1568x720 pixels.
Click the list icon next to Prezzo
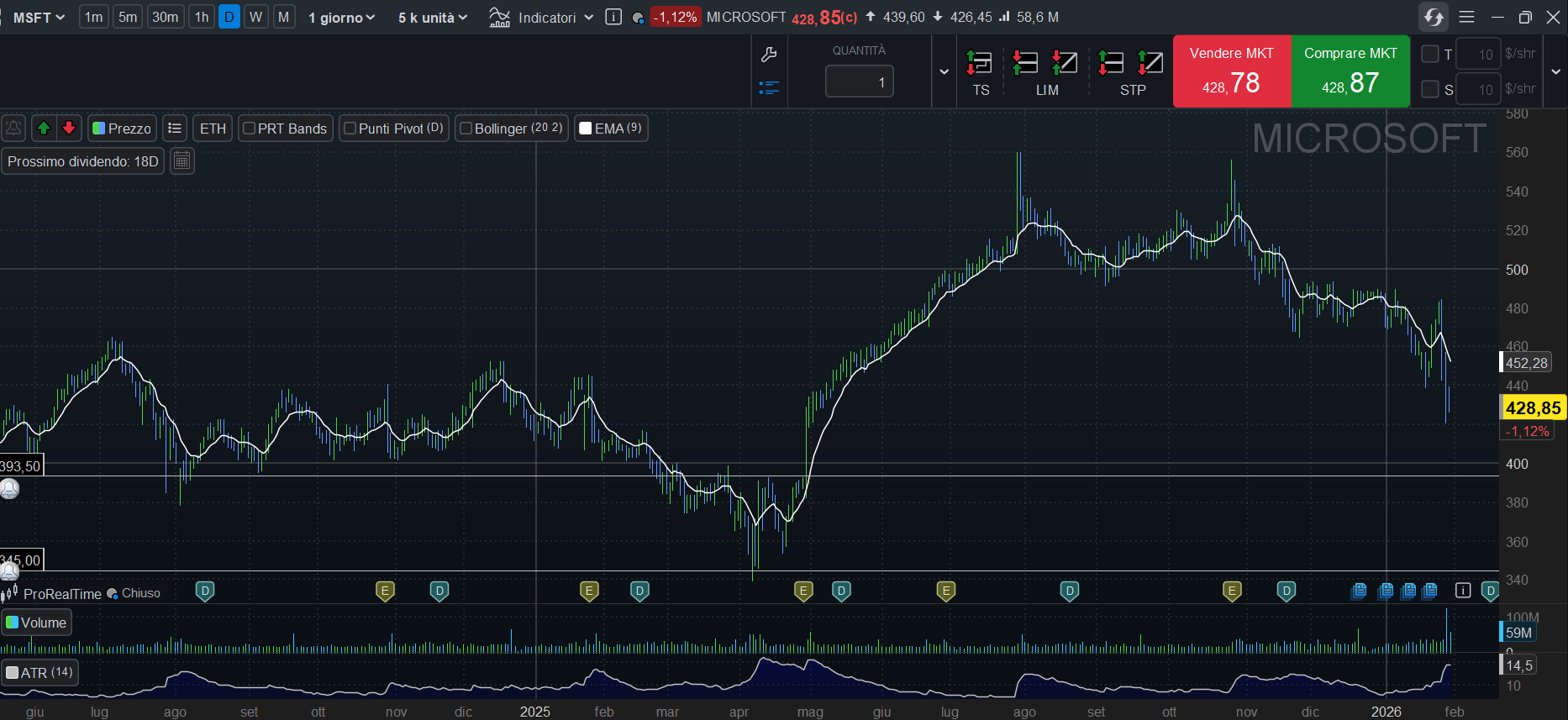pos(175,128)
